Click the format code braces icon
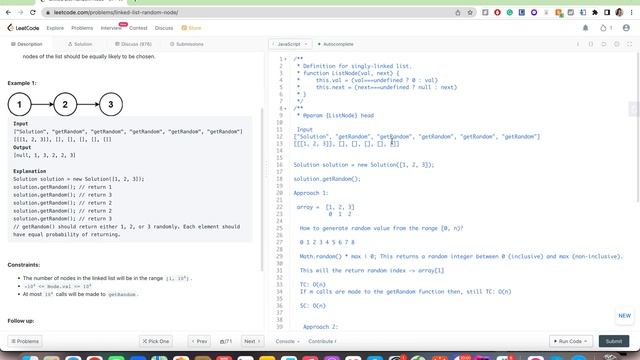640x360 pixels. point(591,44)
